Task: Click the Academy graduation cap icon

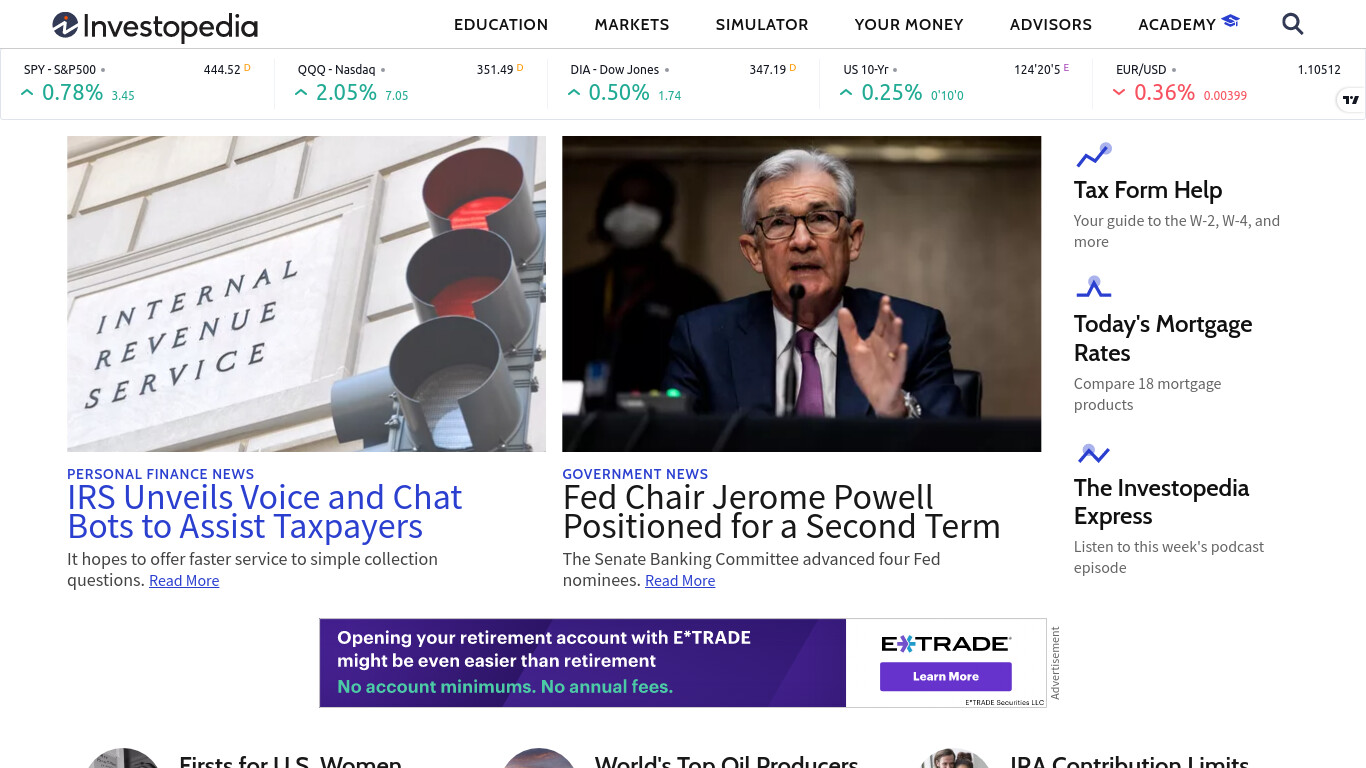Action: pyautogui.click(x=1231, y=21)
